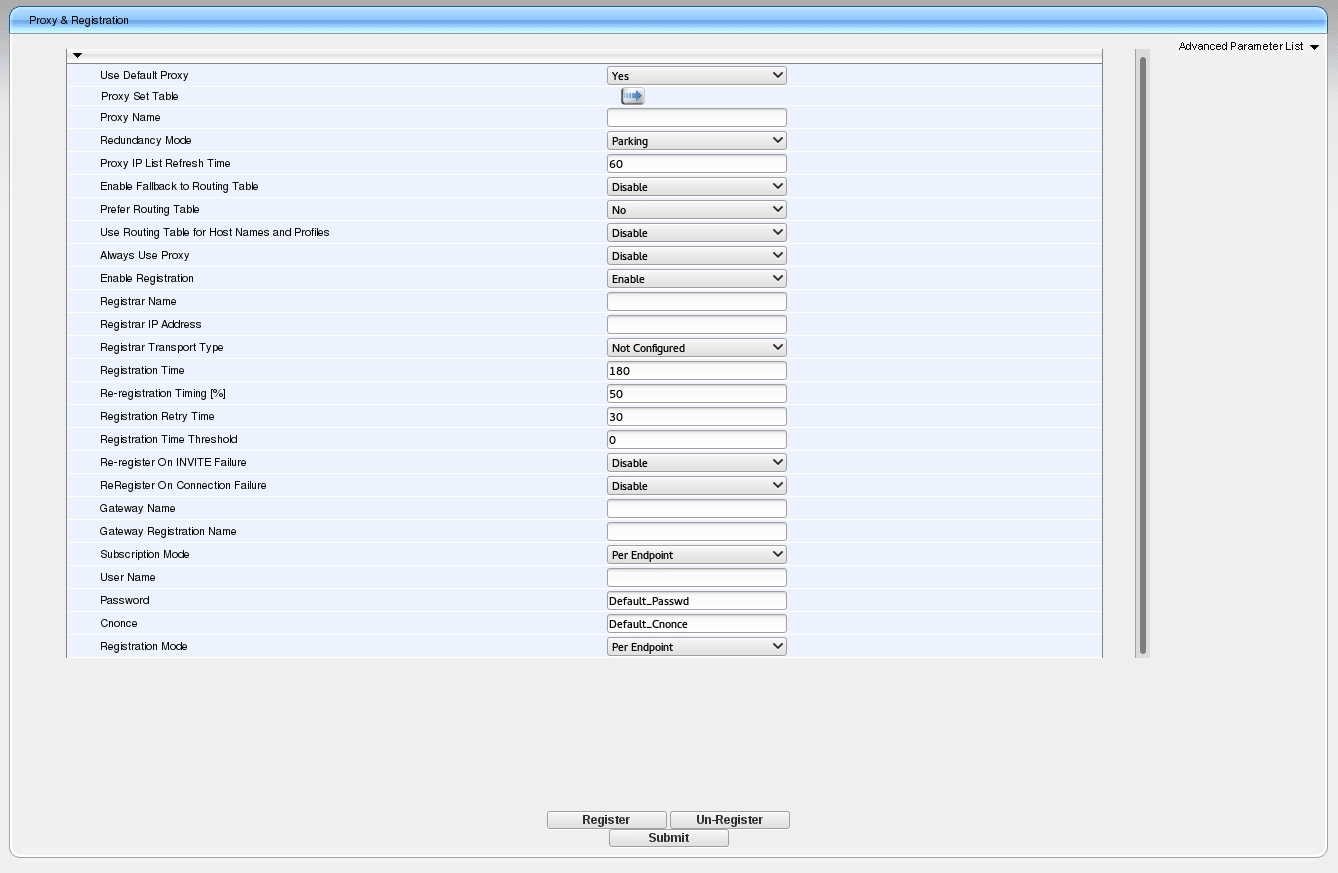Open Use Routing Table for Host Names dropdown
Viewport: 1338px width, 873px height.
(697, 232)
